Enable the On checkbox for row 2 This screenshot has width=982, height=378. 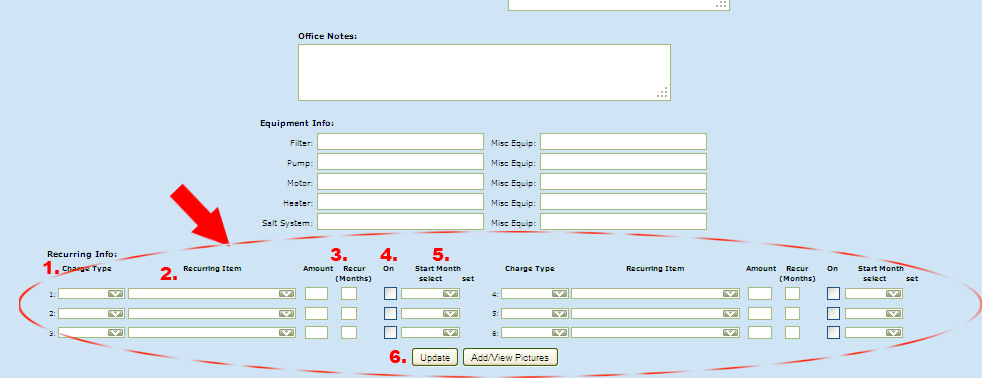pyautogui.click(x=390, y=314)
